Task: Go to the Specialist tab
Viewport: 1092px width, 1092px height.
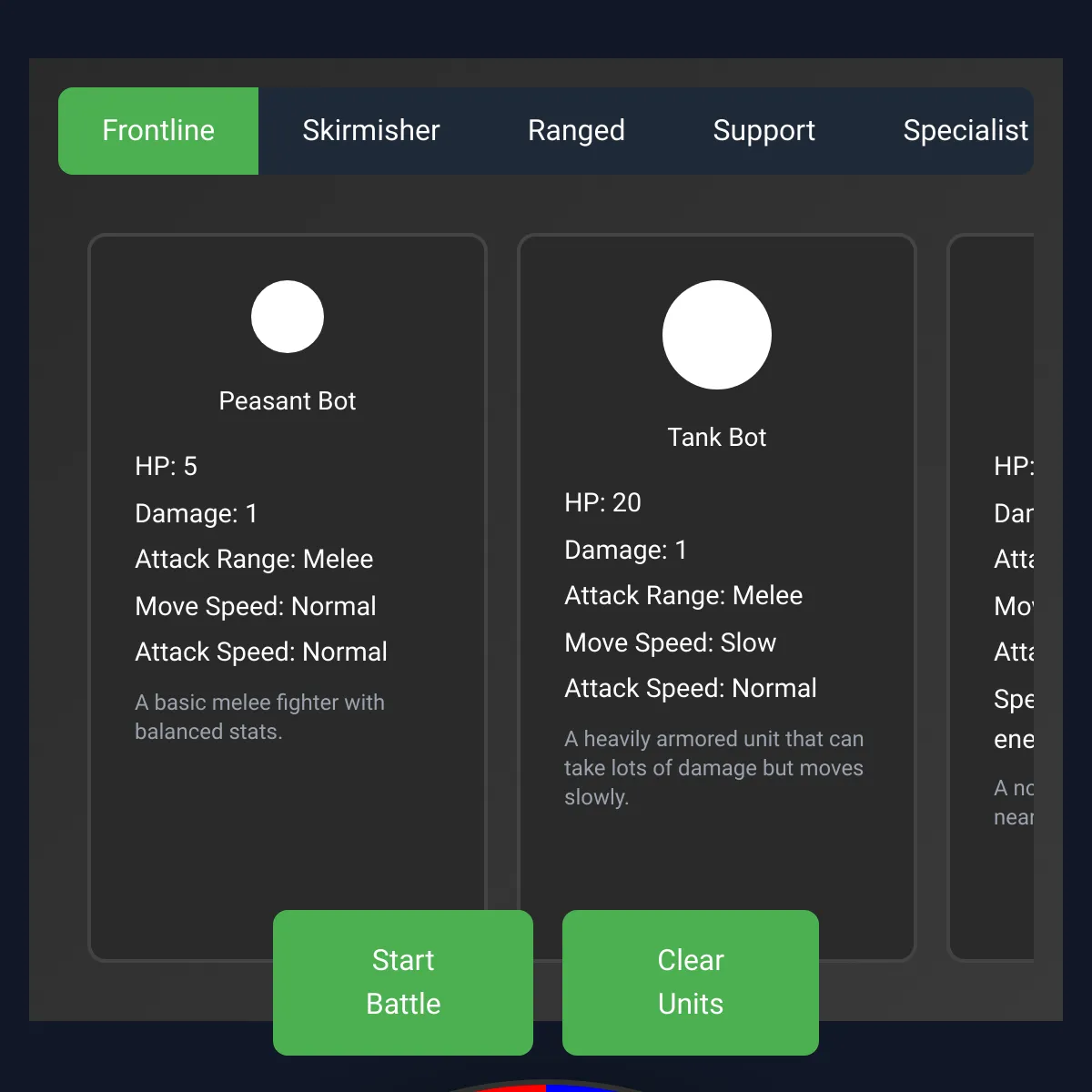Action: (x=965, y=131)
